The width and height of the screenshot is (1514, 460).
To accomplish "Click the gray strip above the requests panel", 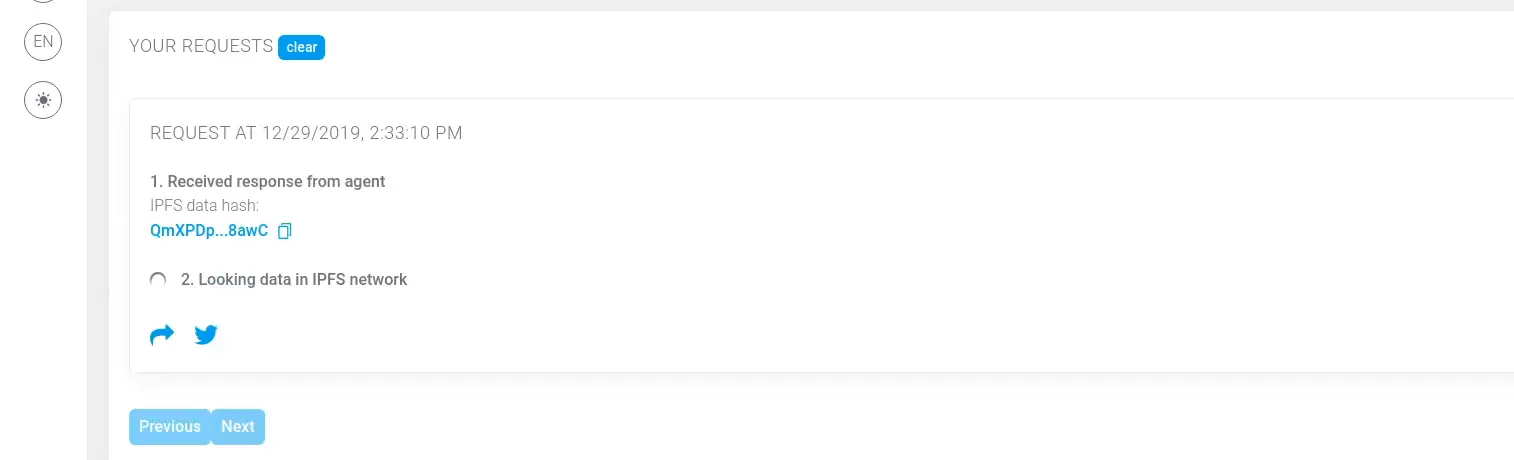I will pos(800,5).
